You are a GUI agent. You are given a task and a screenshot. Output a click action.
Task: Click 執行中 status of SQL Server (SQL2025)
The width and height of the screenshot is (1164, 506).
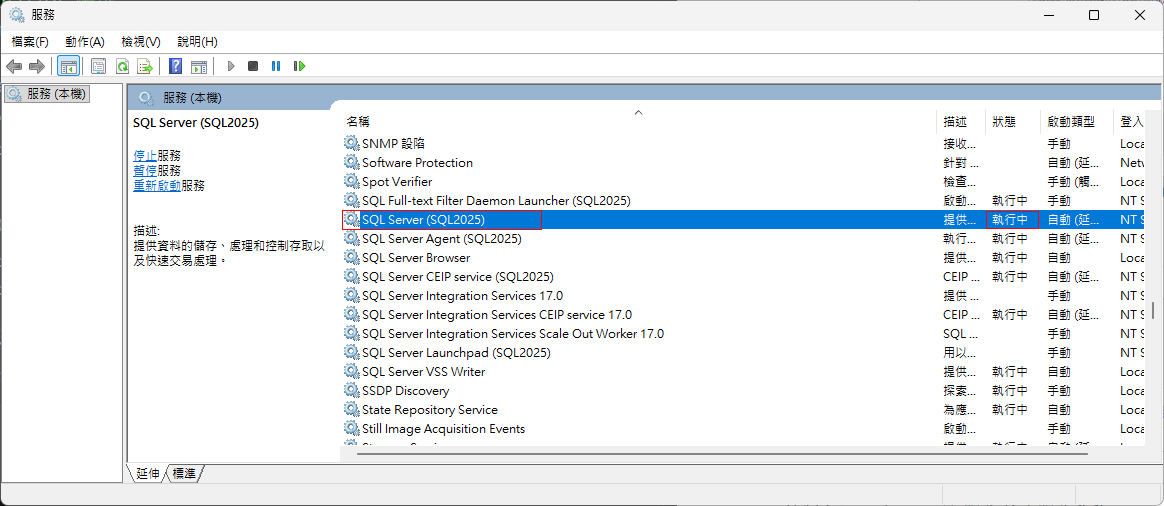coord(1010,220)
